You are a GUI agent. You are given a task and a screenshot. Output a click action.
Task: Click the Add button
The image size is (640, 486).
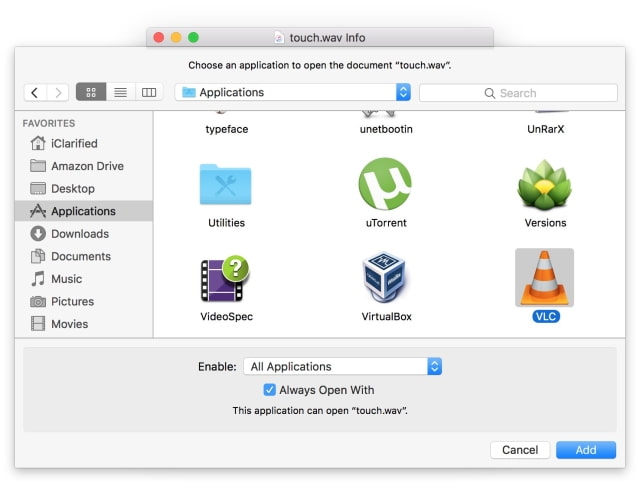[586, 450]
